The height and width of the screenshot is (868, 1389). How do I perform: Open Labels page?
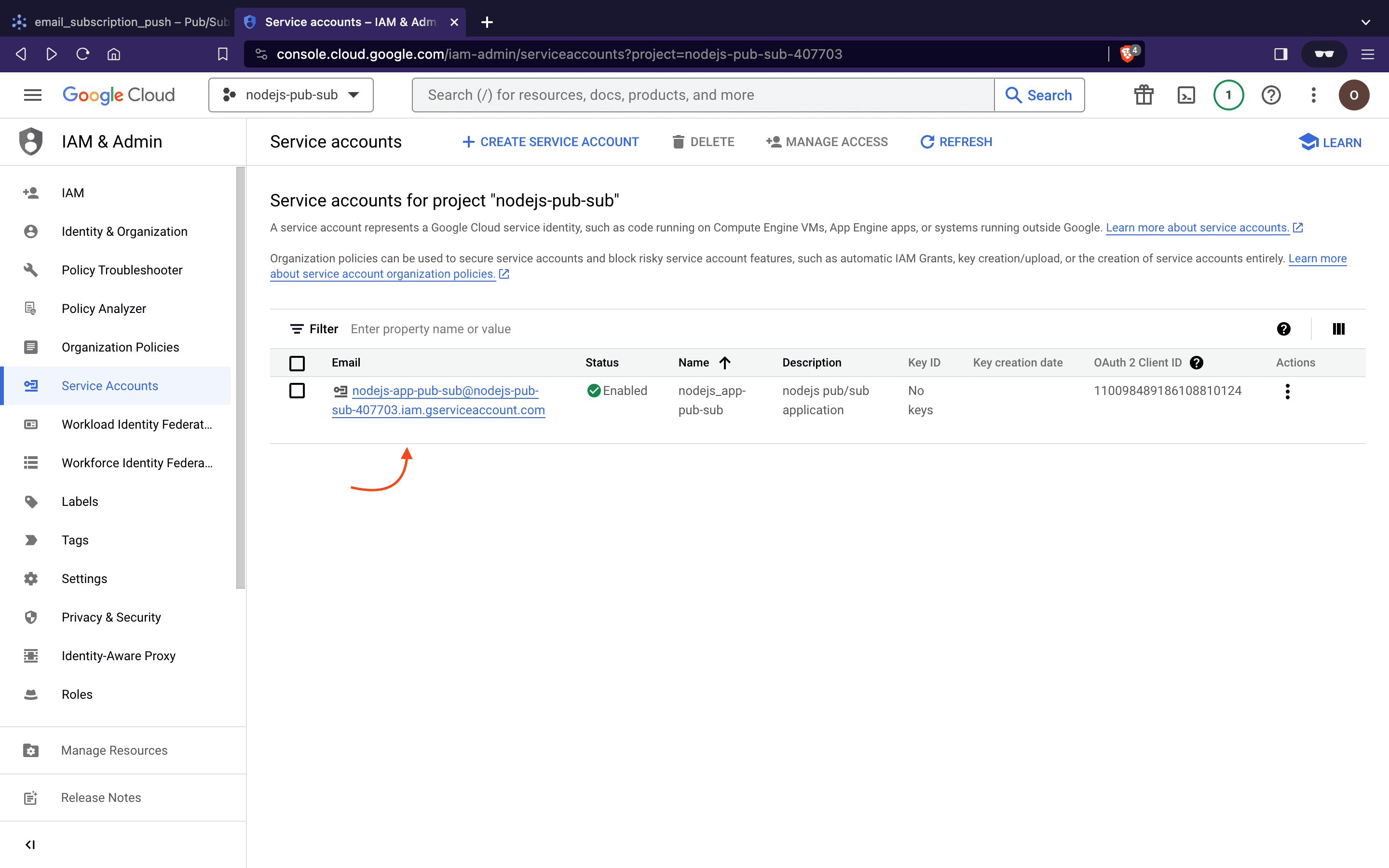(x=115, y=501)
